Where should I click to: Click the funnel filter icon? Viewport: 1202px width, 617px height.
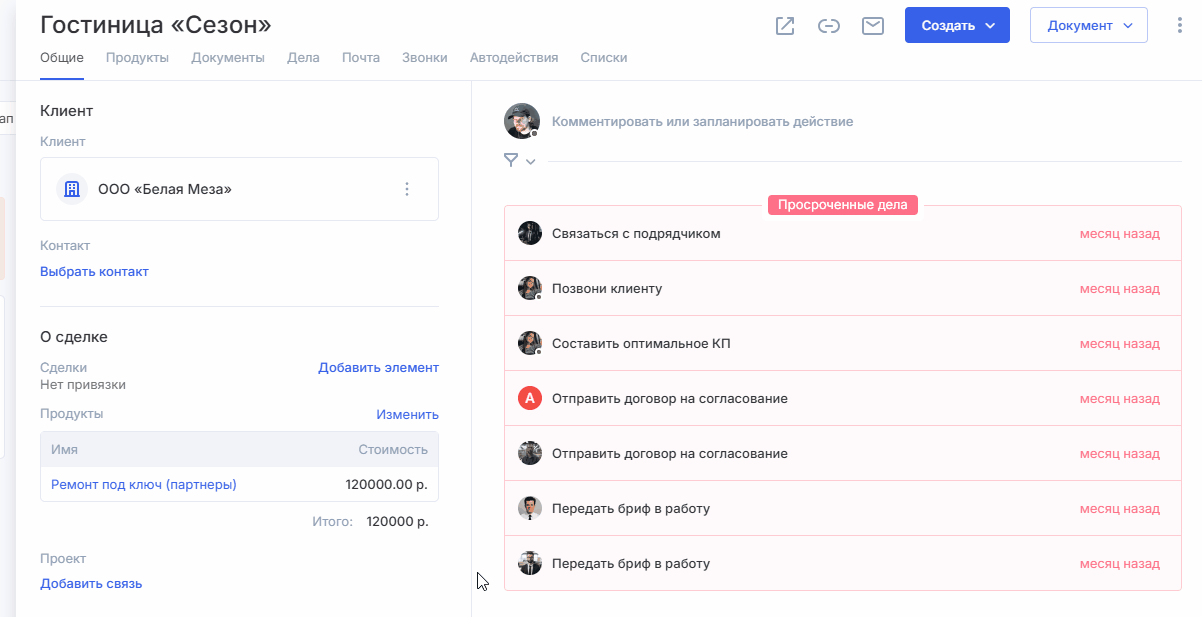tap(511, 160)
